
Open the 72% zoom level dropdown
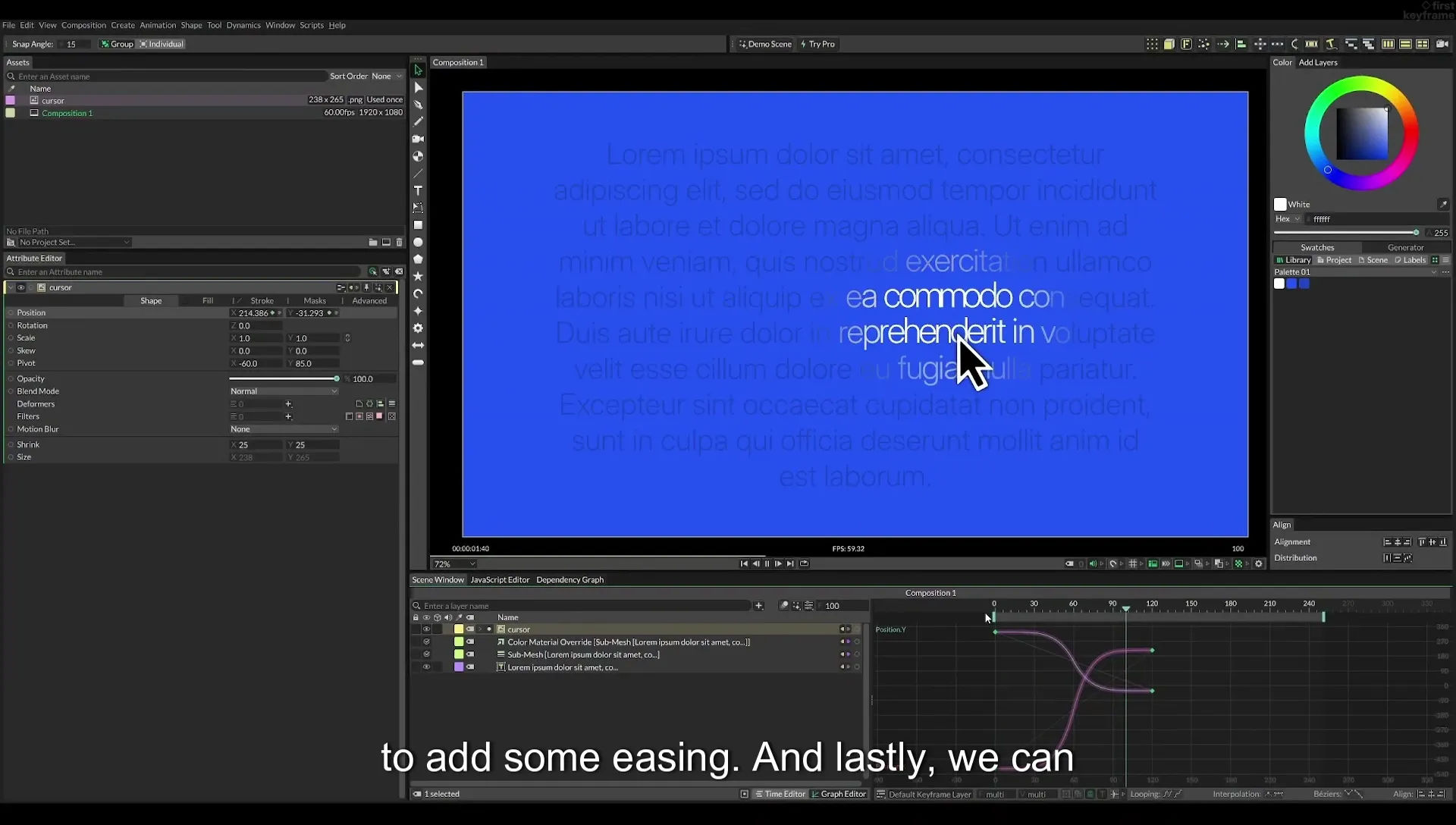pyautogui.click(x=454, y=564)
